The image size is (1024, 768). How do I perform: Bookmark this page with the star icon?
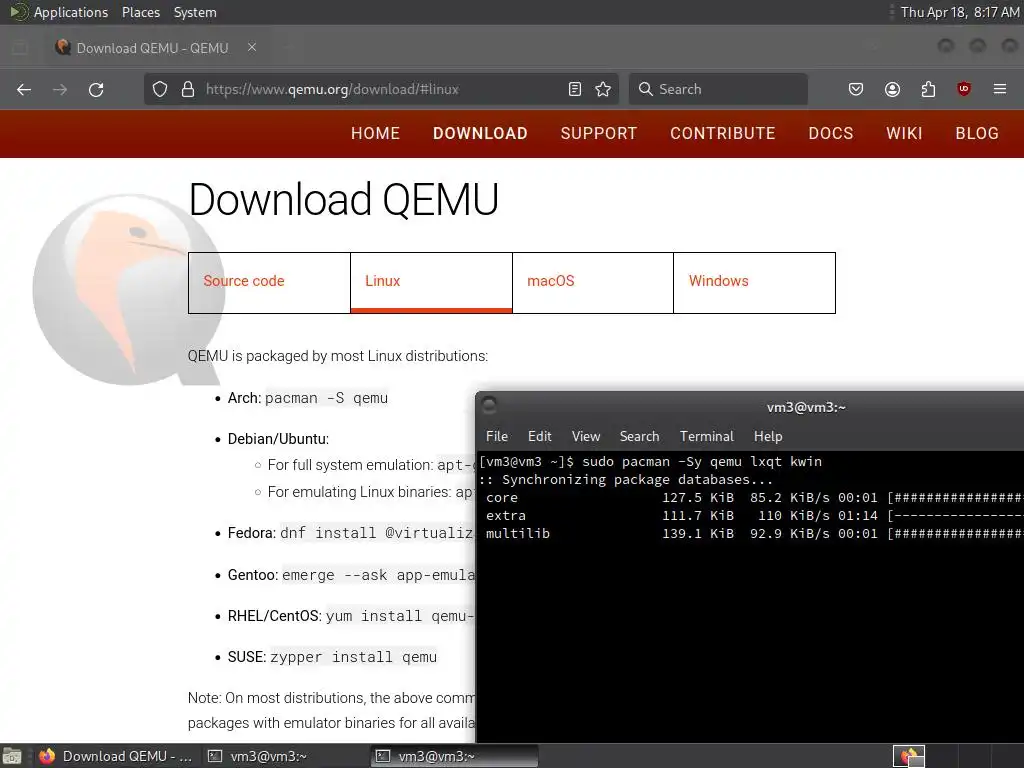[x=603, y=89]
